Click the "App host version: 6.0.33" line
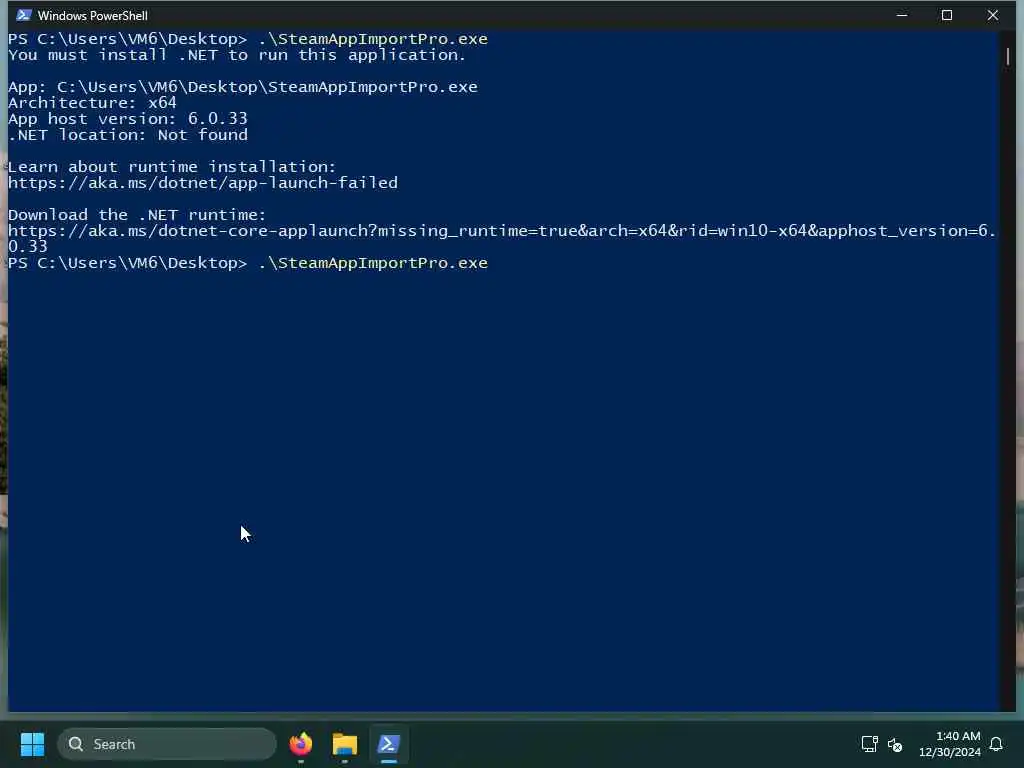This screenshot has height=768, width=1024. point(127,119)
